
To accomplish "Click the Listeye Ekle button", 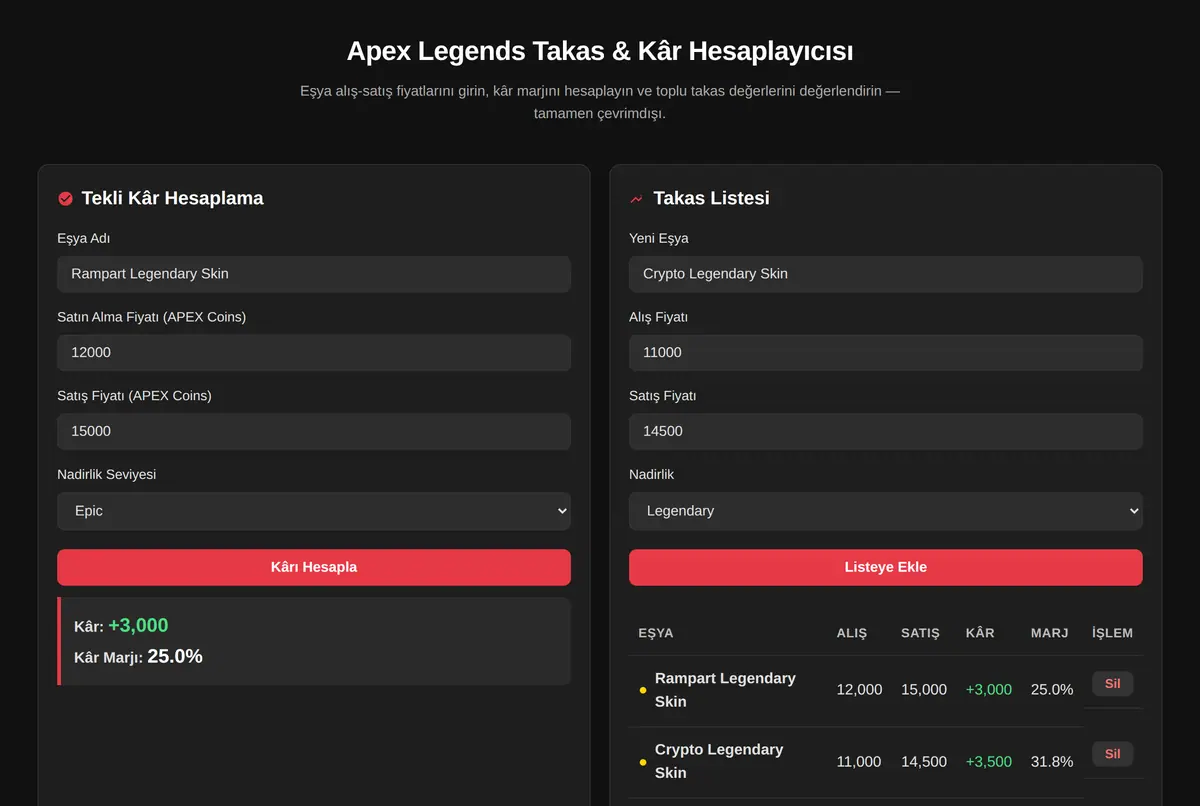I will 886,567.
